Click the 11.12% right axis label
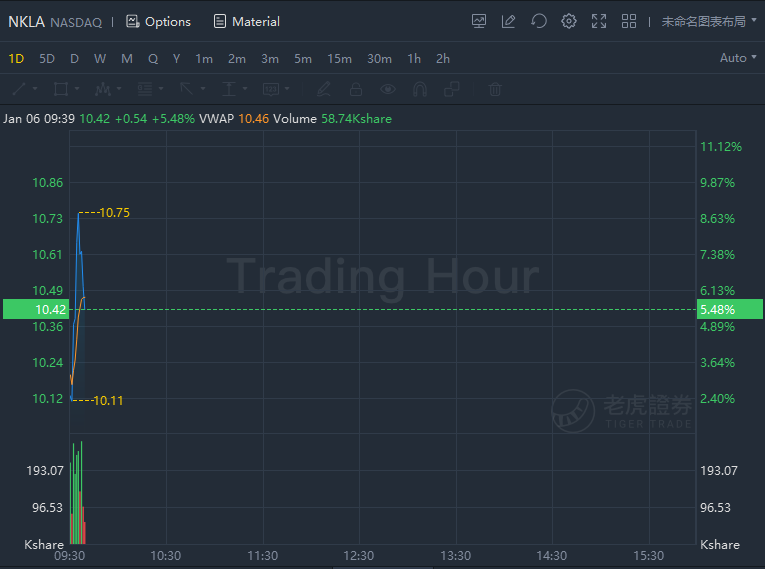The image size is (765, 569). click(721, 146)
